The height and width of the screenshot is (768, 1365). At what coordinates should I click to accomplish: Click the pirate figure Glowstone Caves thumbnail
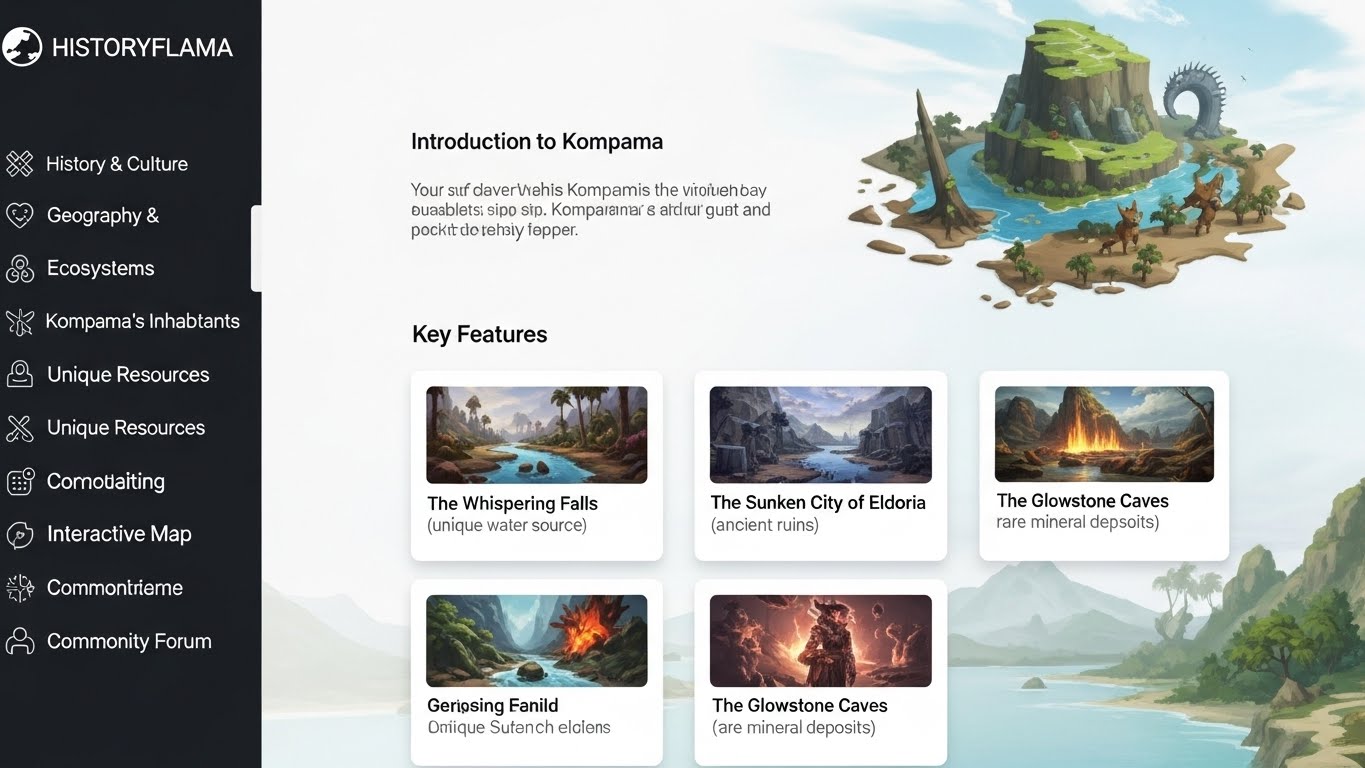[x=820, y=641]
